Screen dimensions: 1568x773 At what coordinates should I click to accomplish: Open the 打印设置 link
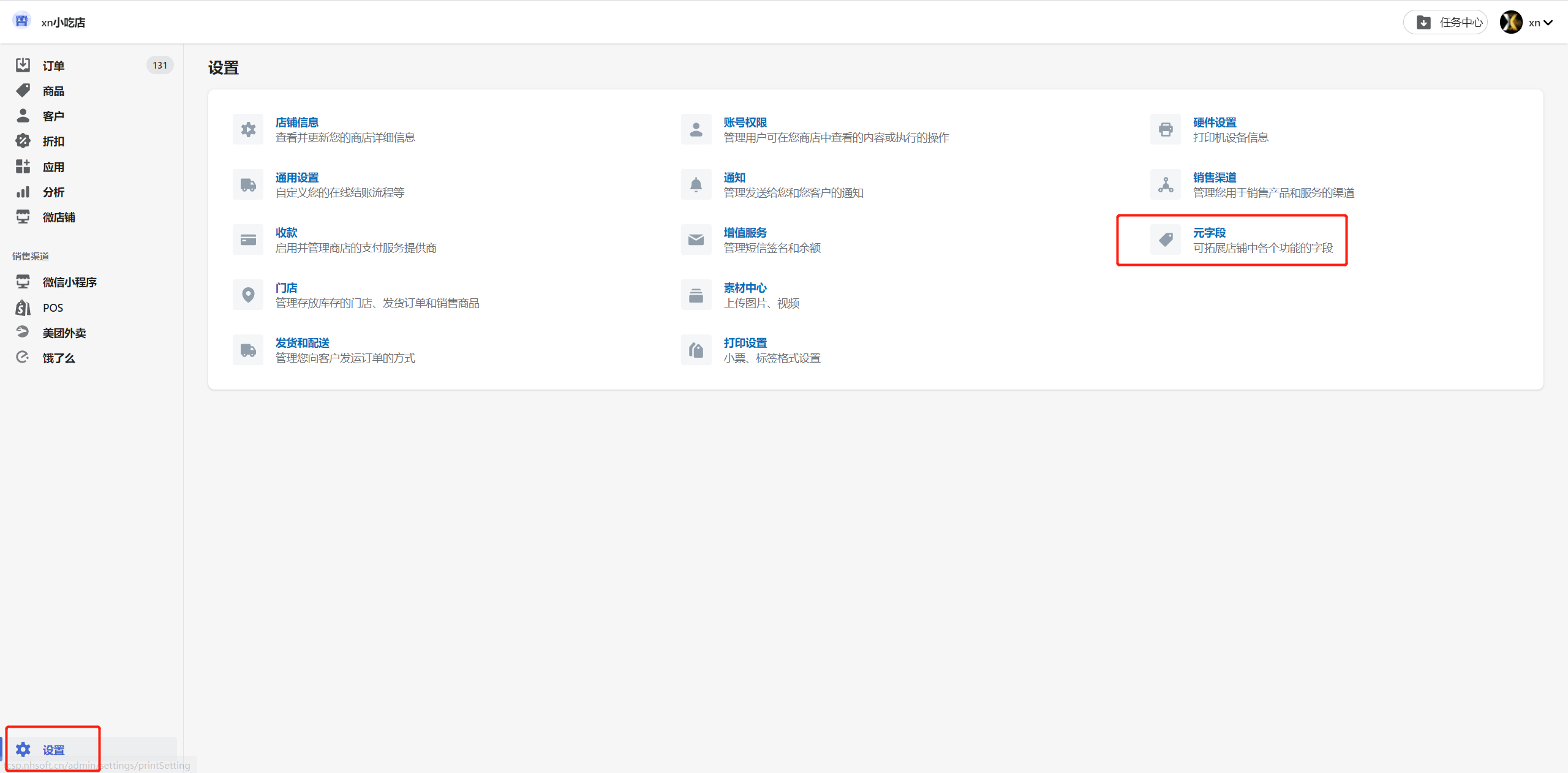pos(745,342)
